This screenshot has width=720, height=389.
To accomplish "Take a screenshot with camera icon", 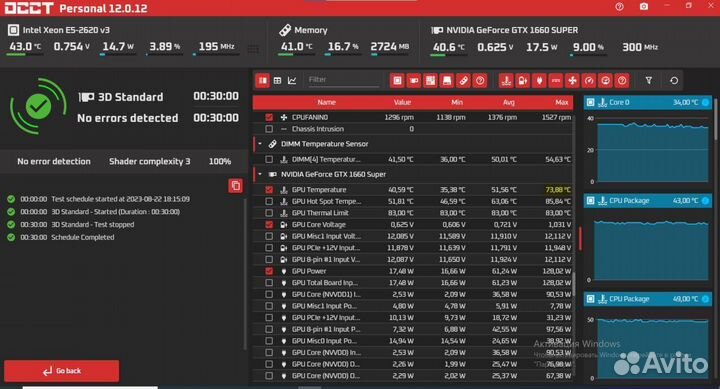I will 644,6.
